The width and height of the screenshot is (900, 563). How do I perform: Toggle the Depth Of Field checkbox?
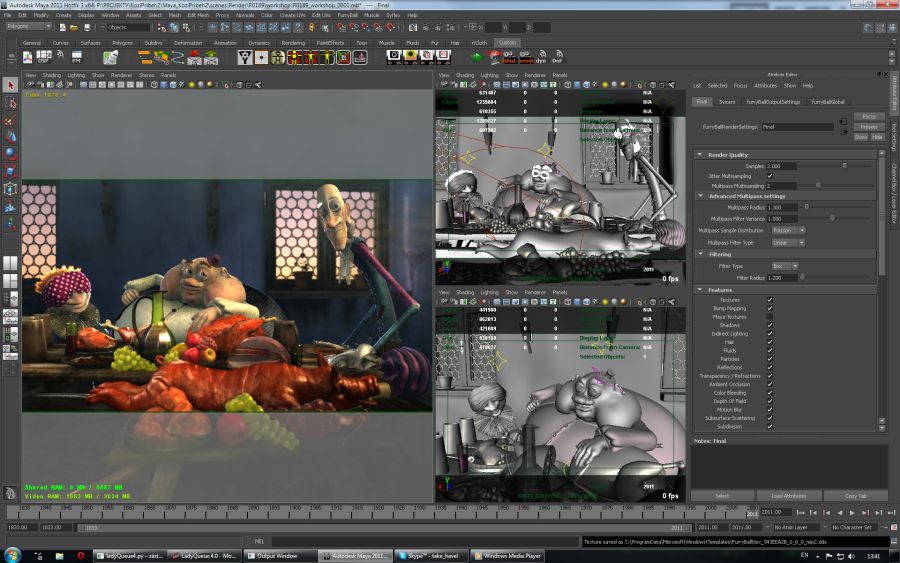click(770, 401)
